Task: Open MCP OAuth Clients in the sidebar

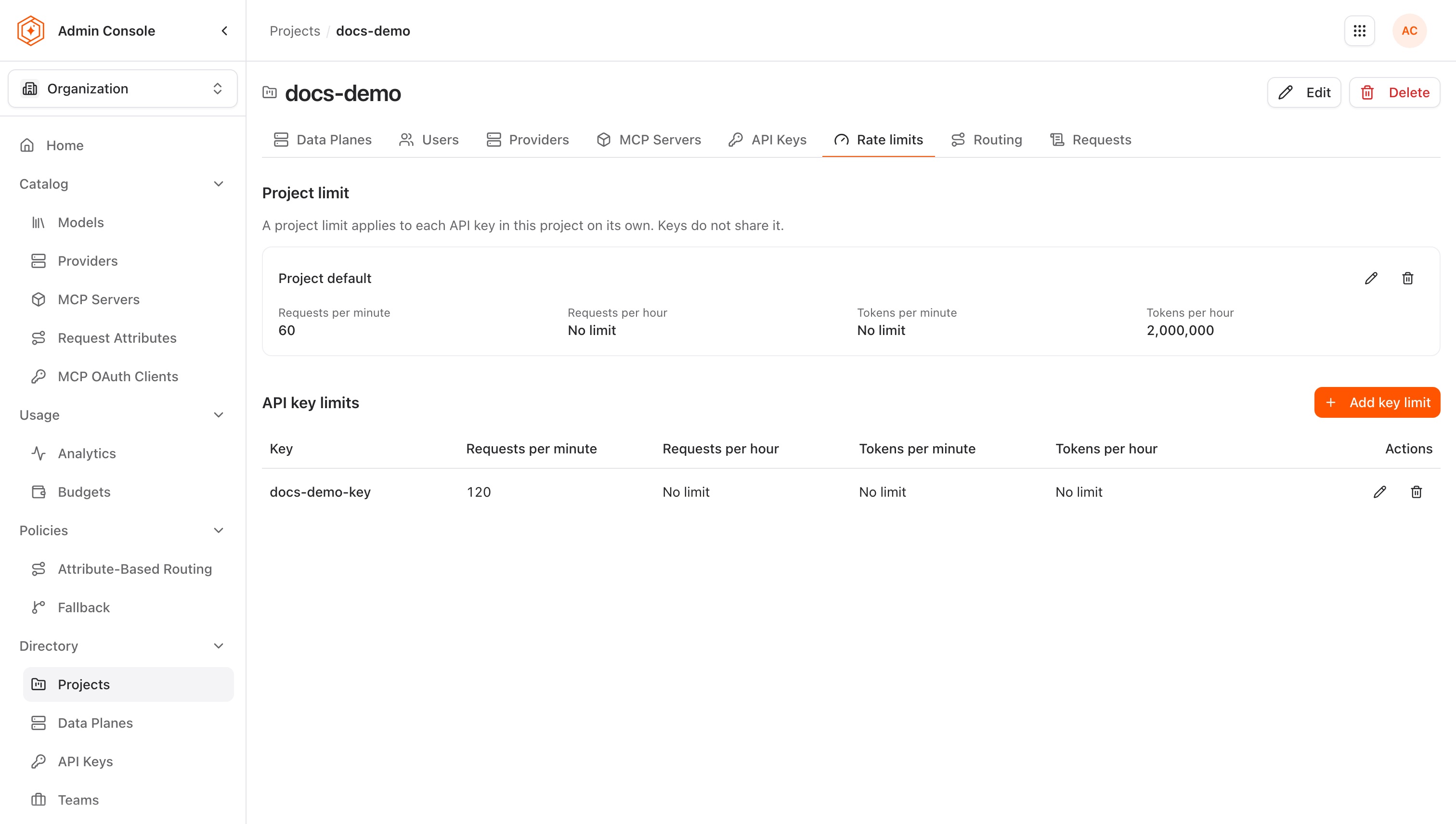Action: coord(128,376)
